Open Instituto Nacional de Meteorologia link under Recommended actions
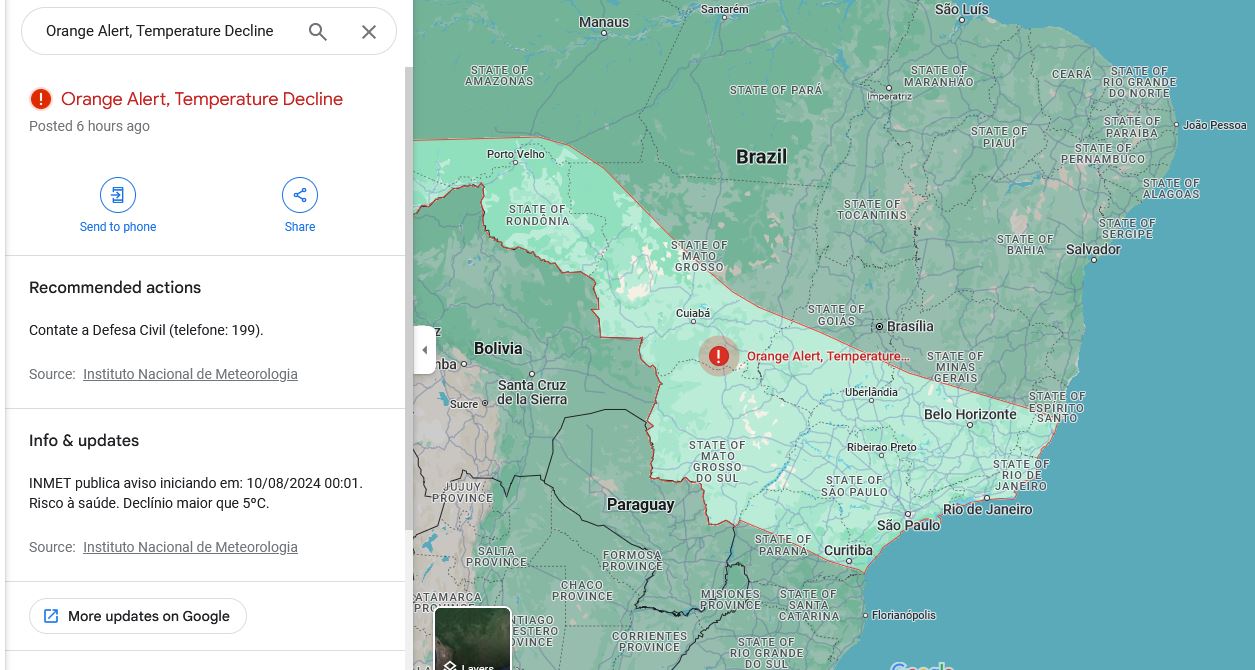1255x670 pixels. (190, 374)
